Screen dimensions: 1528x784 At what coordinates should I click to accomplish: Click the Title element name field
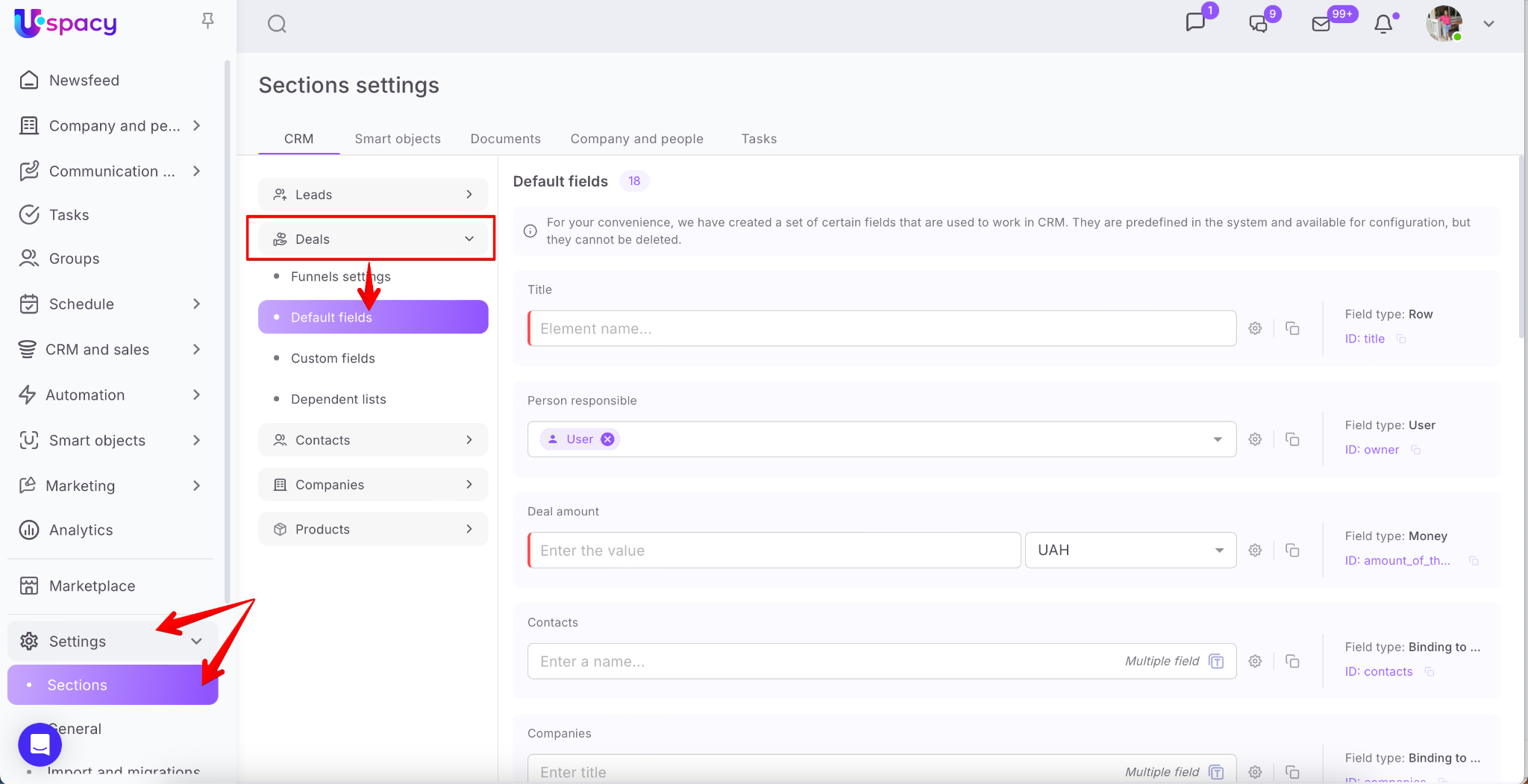pyautogui.click(x=882, y=328)
